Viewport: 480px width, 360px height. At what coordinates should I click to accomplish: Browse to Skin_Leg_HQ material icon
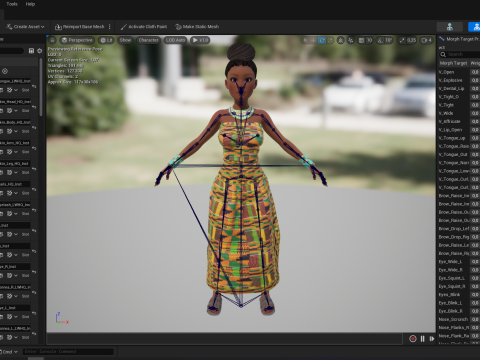pyautogui.click(x=10, y=173)
